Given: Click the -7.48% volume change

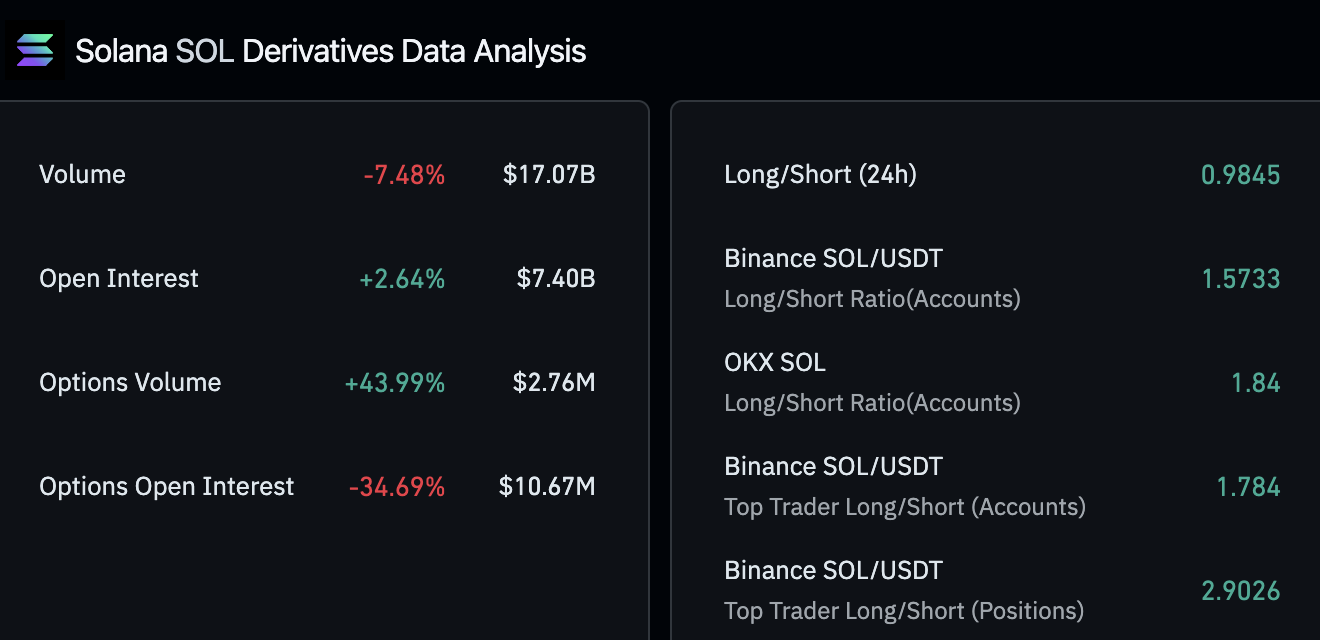Looking at the screenshot, I should click(404, 175).
